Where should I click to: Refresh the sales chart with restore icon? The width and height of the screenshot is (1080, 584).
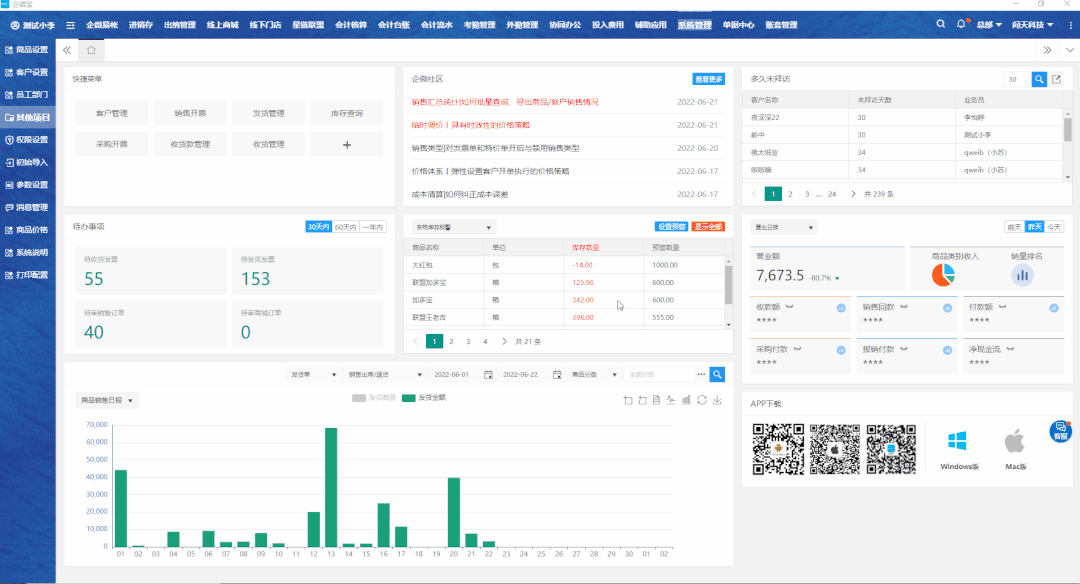click(702, 400)
